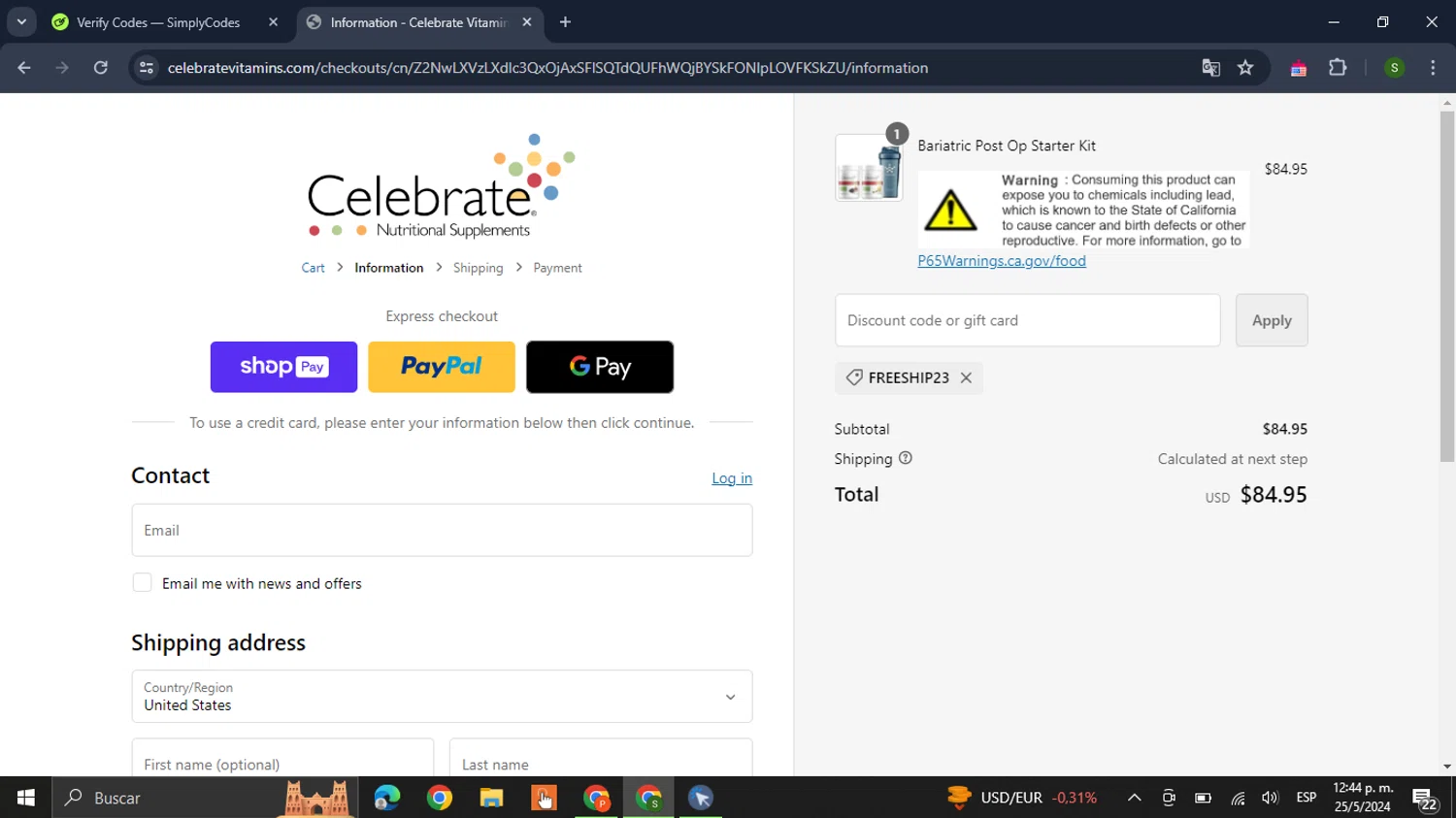Close the Verify Codes SimplyCodes tab
The width and height of the screenshot is (1456, 818).
pyautogui.click(x=273, y=22)
